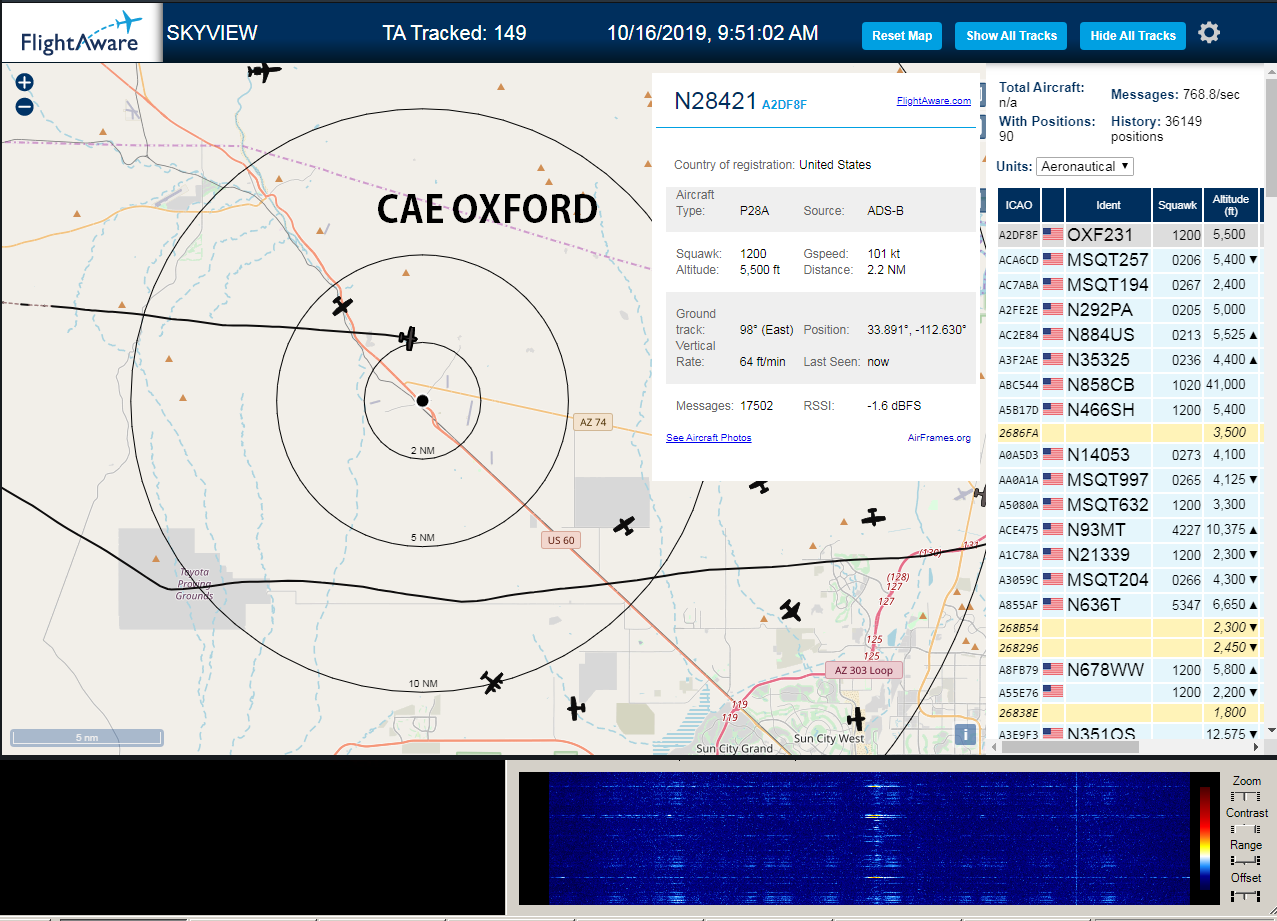Screen dimensions: 1277x921
Task: Click the Reset Map button
Action: click(x=902, y=36)
